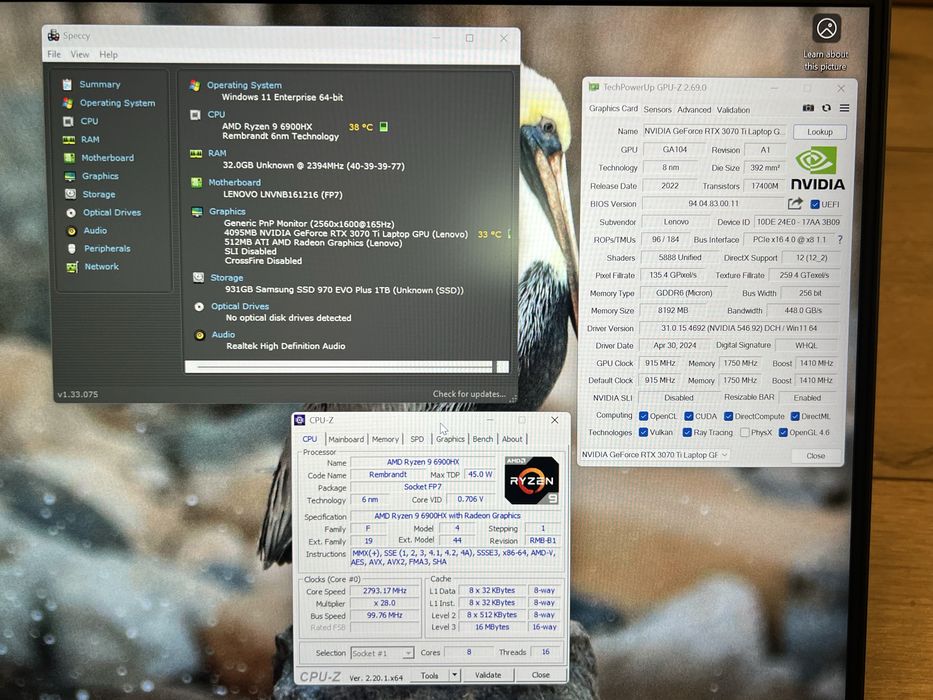
Task: Click the Validate button in CPU-Z
Action: pos(488,675)
